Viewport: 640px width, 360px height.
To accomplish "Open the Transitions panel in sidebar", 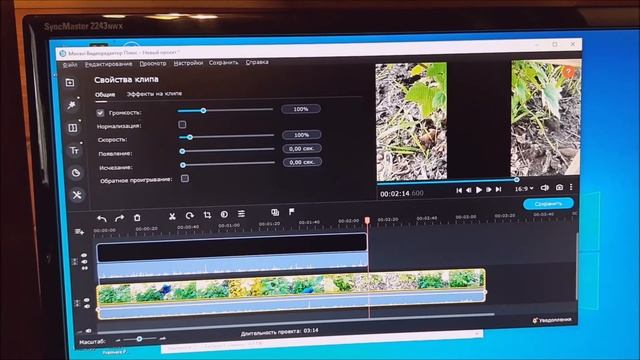I will [73, 128].
